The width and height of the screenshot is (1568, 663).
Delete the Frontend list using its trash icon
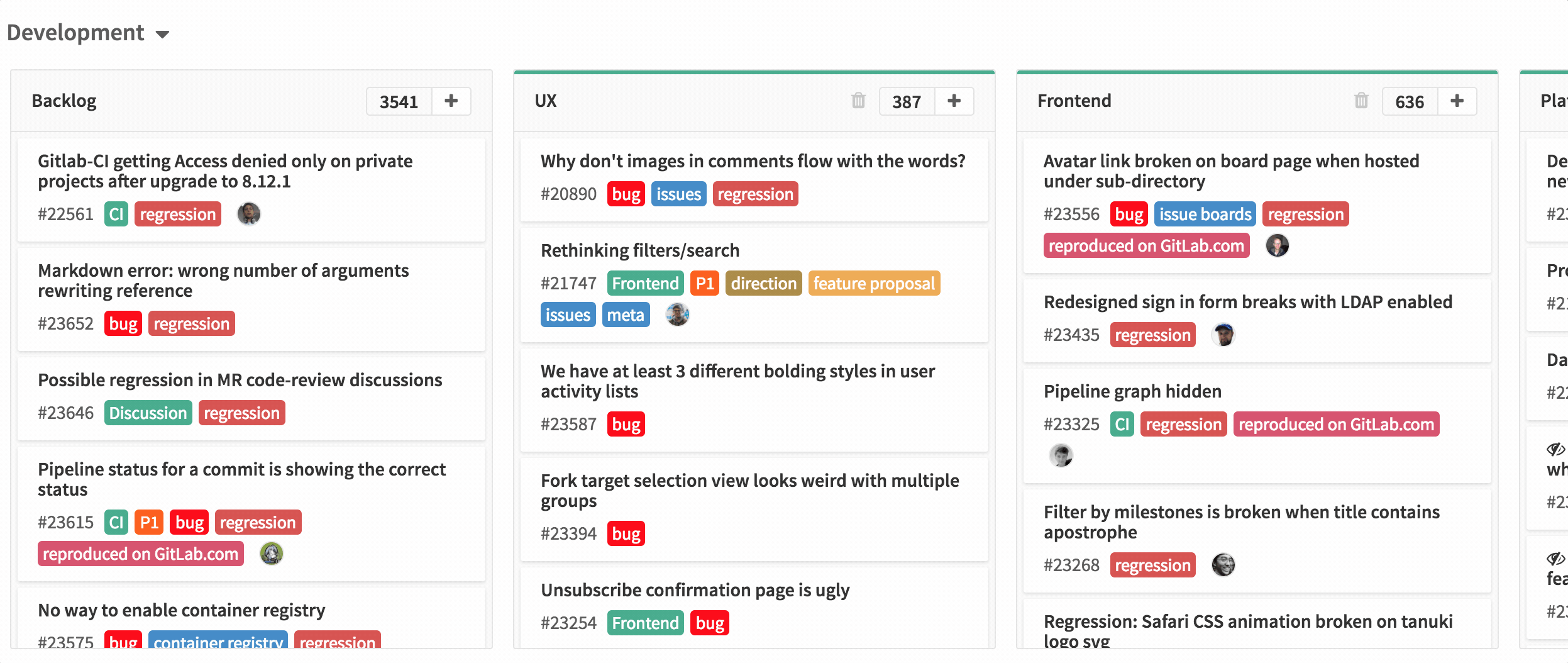coord(1361,101)
